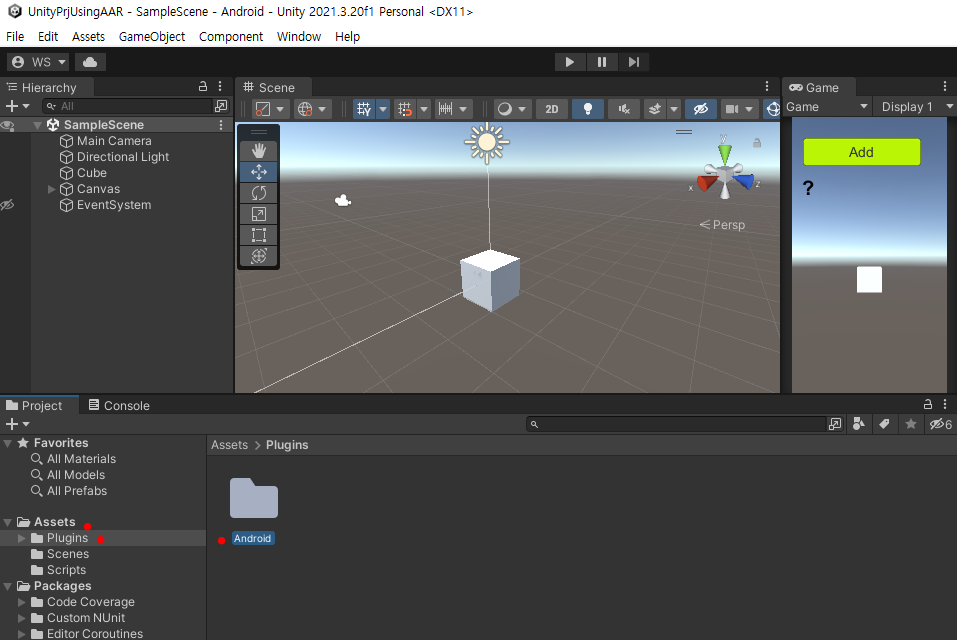Click the Play button to enter Play mode
Screen dimensions: 957x640
(570, 61)
